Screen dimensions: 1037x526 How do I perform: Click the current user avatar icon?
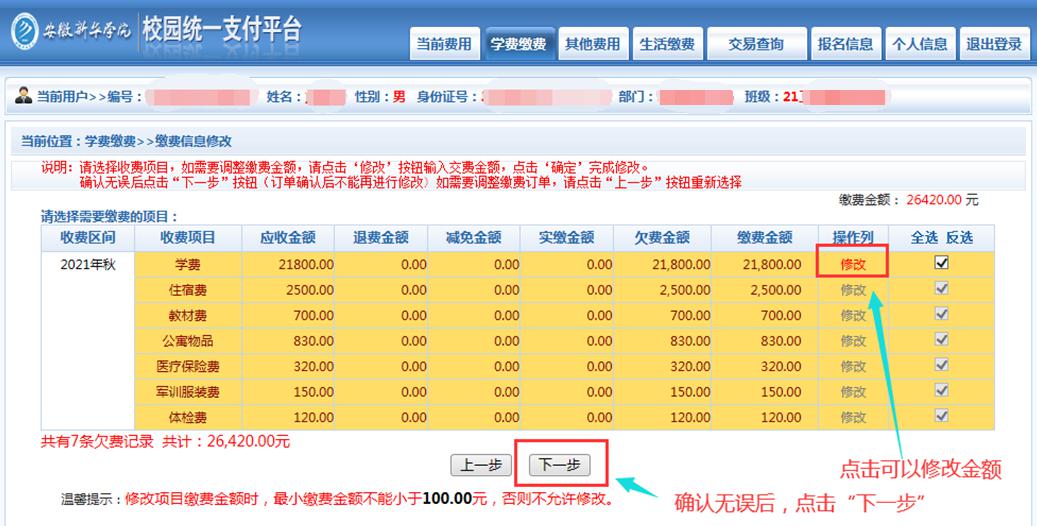pyautogui.click(x=24, y=96)
